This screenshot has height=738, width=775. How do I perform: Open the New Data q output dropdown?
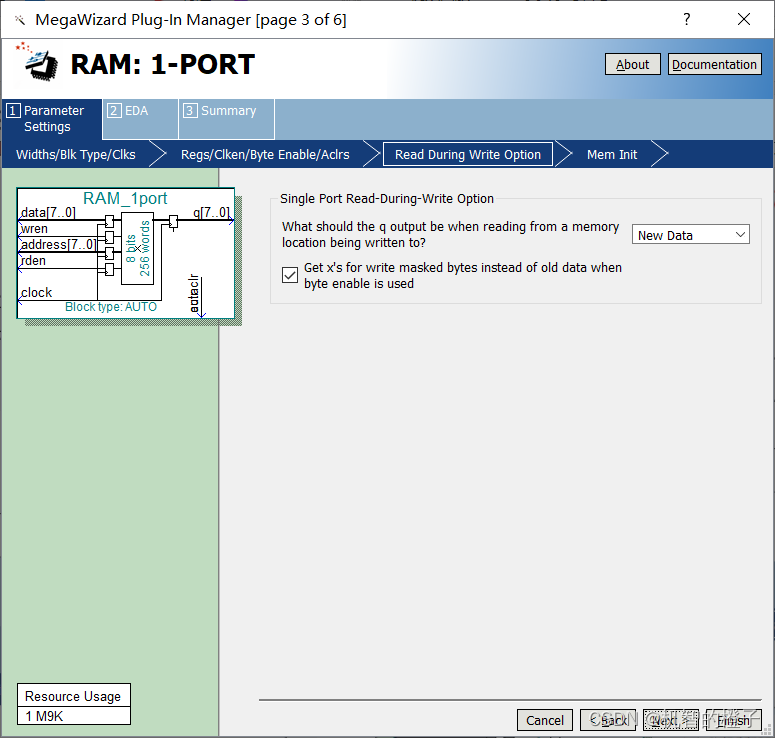pos(690,235)
